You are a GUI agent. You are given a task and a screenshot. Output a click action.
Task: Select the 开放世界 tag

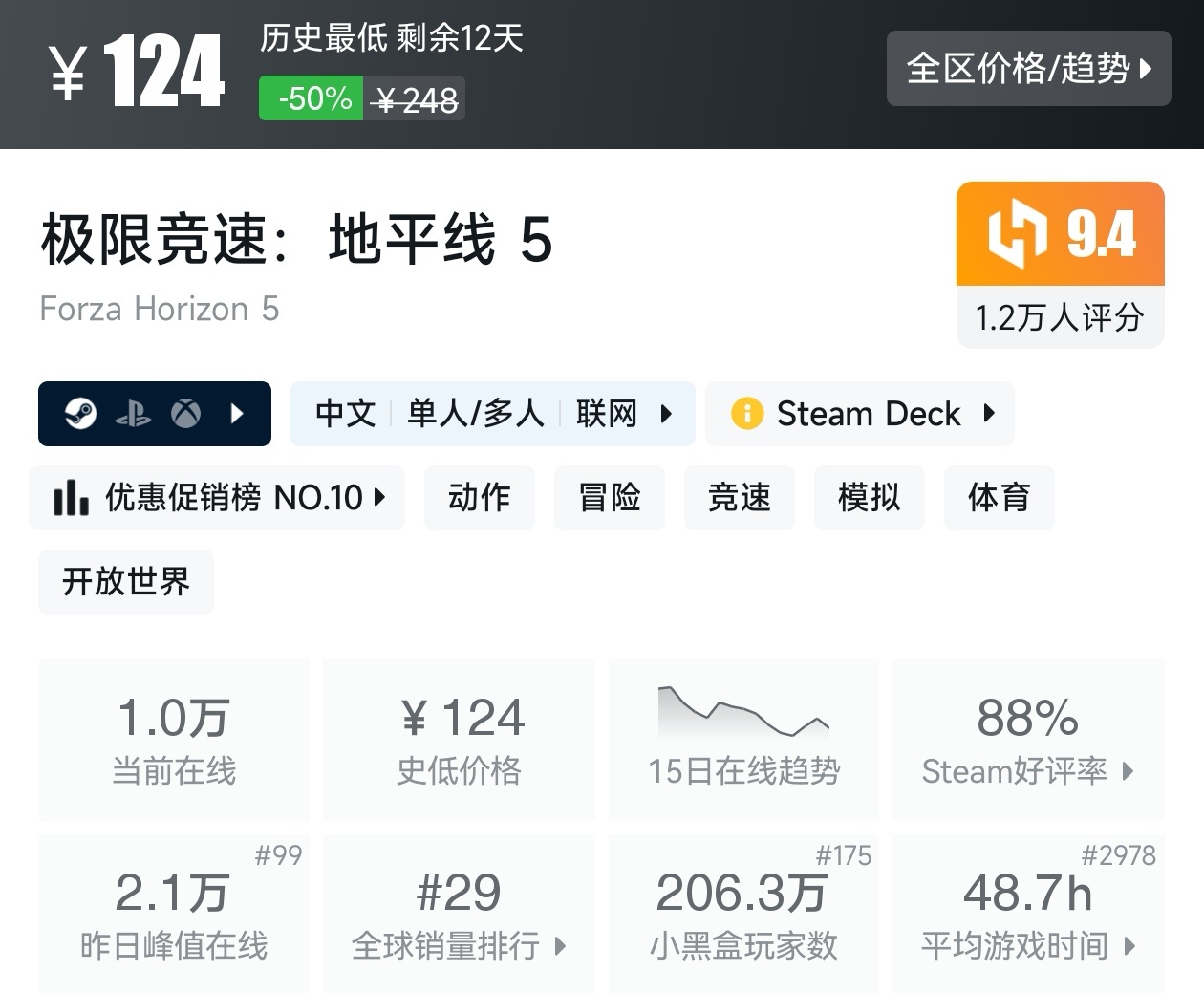point(126,581)
